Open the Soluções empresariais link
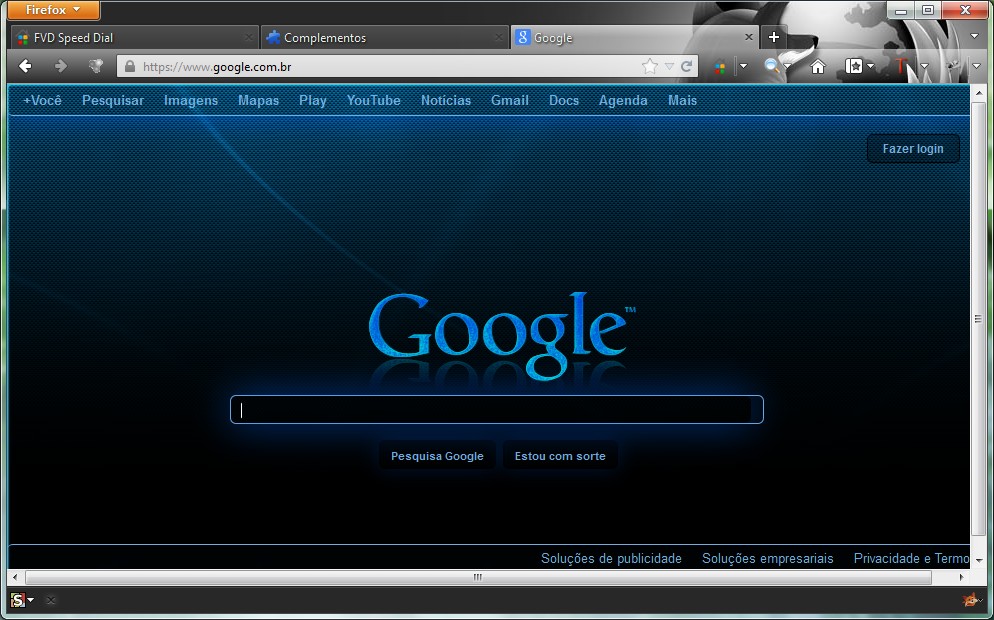Screen dimensions: 994x620 (x=768, y=559)
